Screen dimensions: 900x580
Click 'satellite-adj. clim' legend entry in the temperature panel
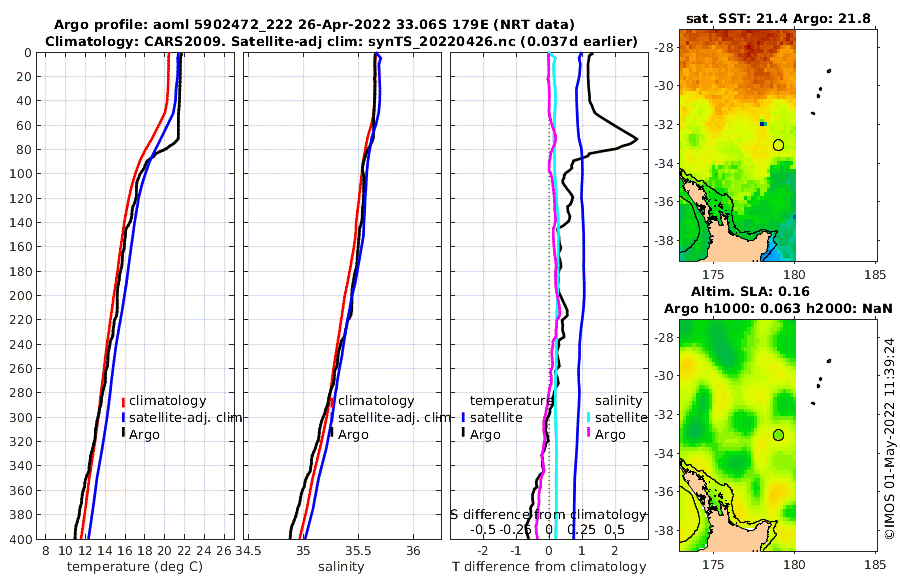[185, 417]
